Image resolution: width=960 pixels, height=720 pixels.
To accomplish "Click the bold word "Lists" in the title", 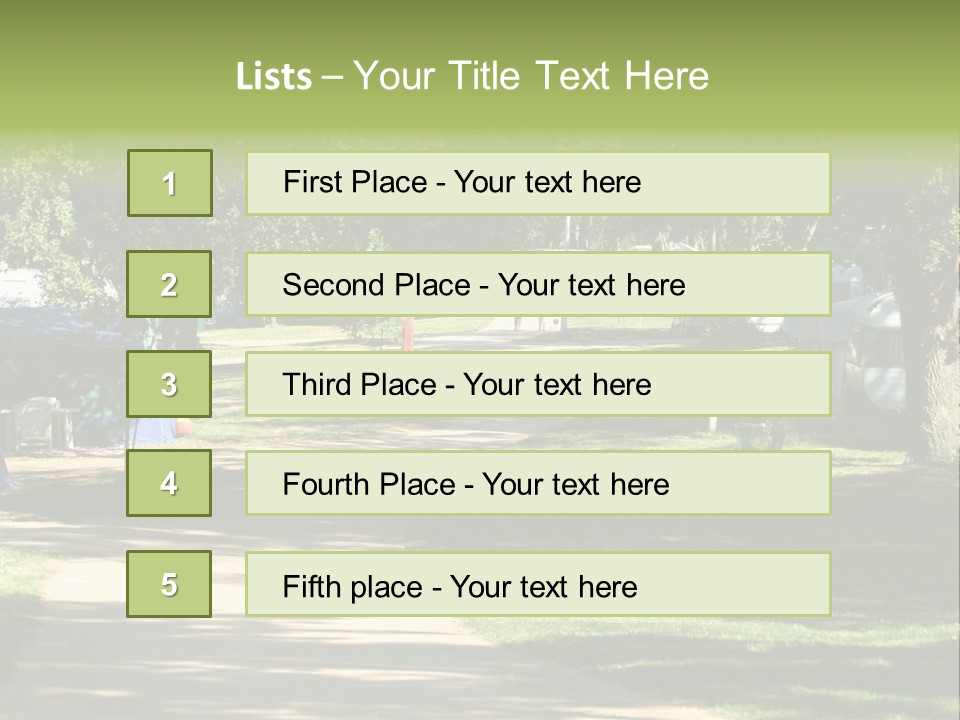I will 273,77.
